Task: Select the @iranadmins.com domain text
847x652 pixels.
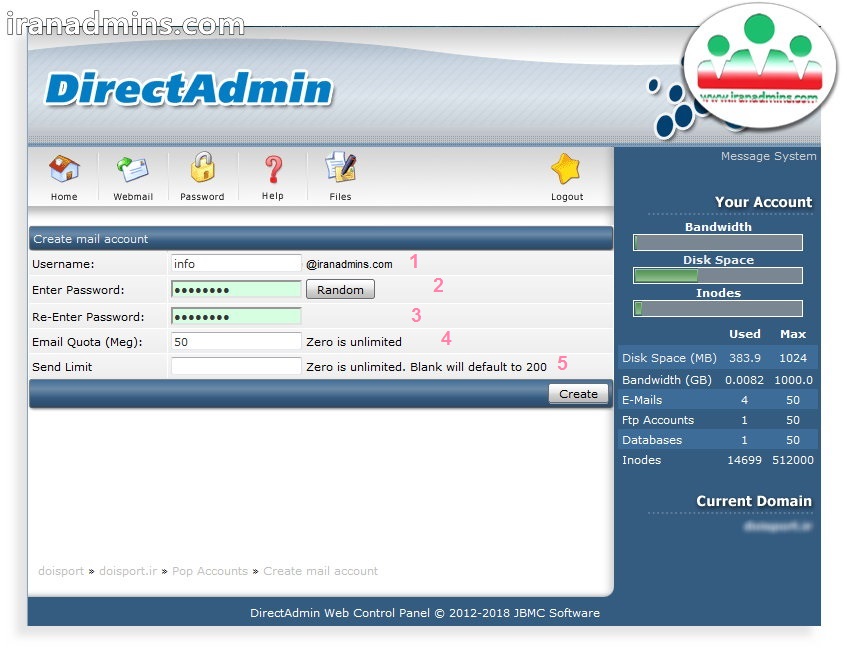Action: [349, 264]
